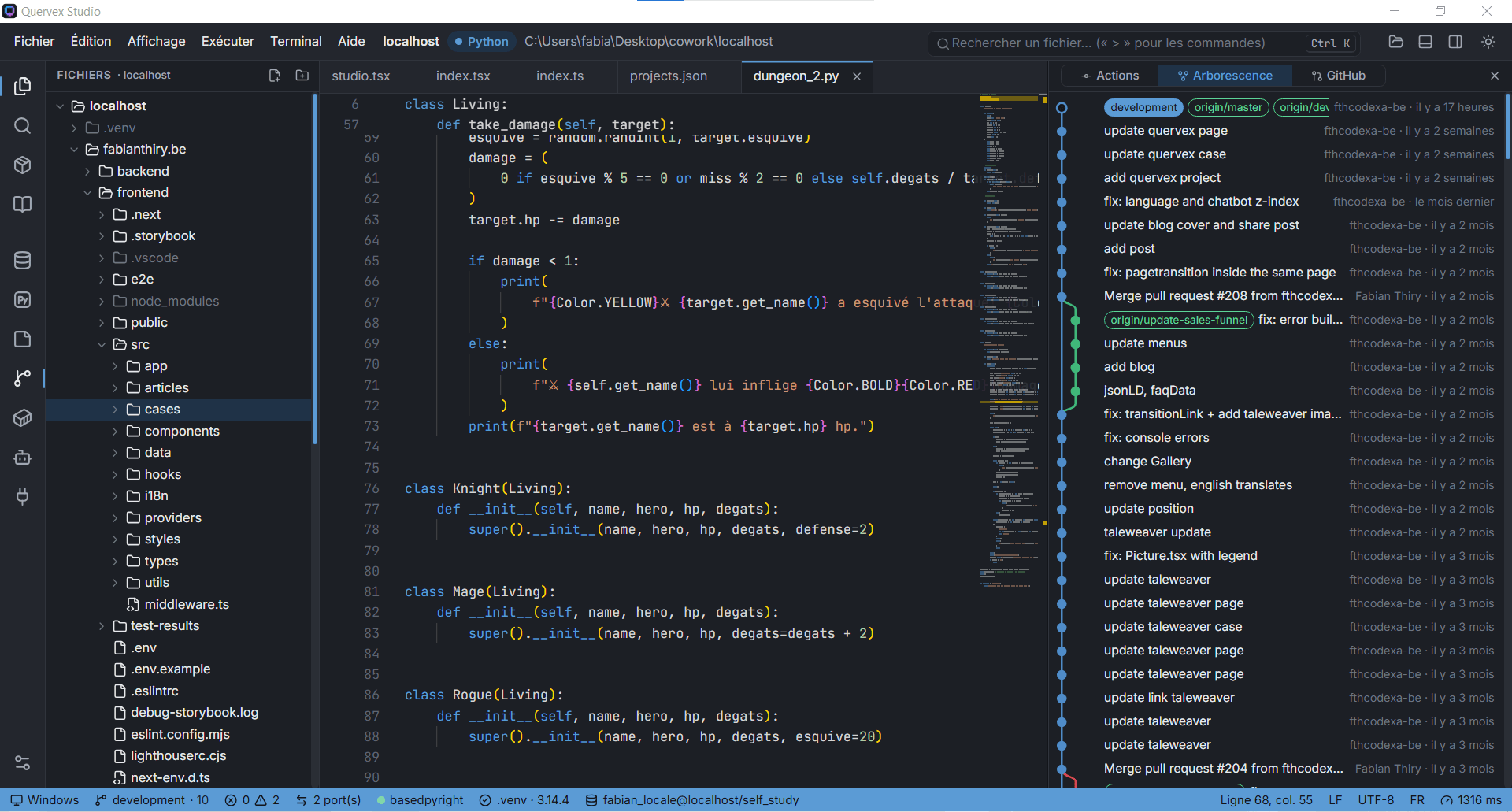Select the 'update quervex page' commit
1512x812 pixels.
click(1165, 131)
